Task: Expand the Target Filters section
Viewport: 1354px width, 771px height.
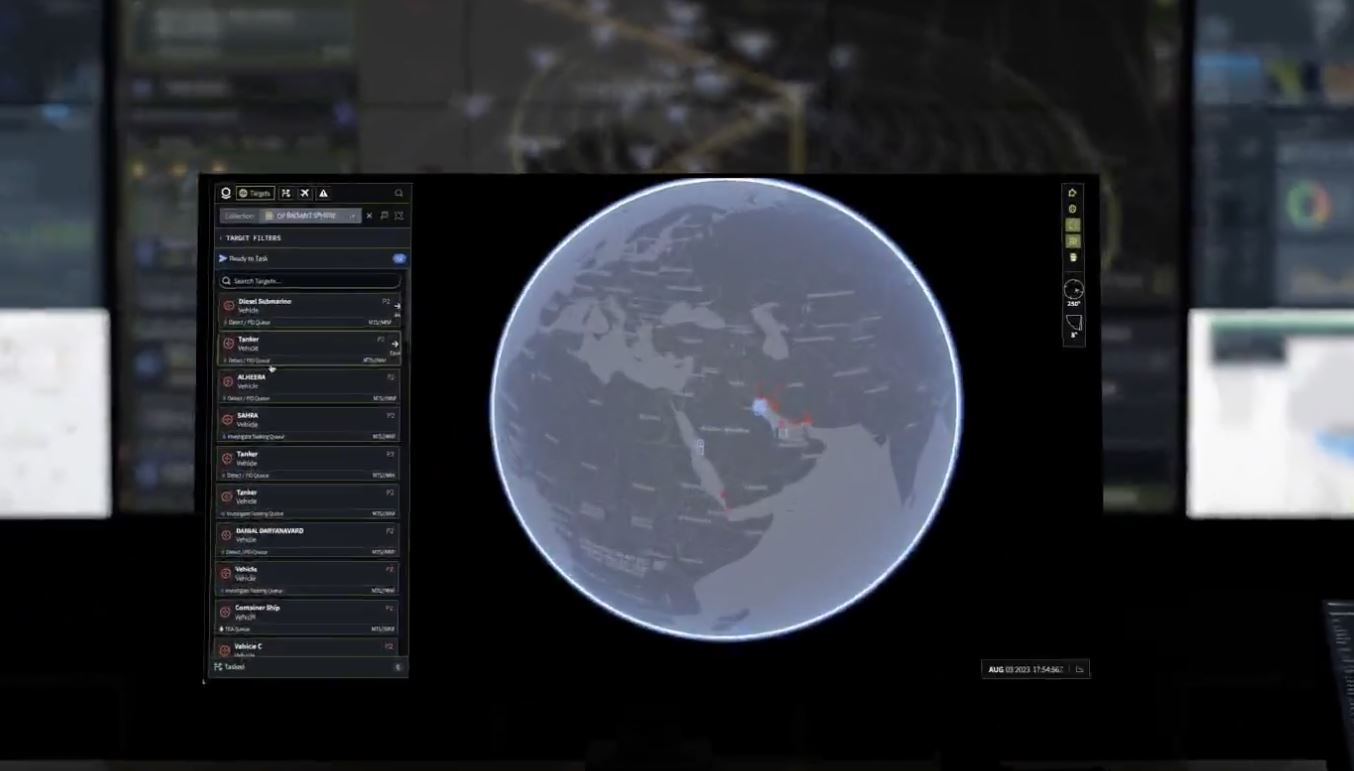Action: tap(250, 238)
